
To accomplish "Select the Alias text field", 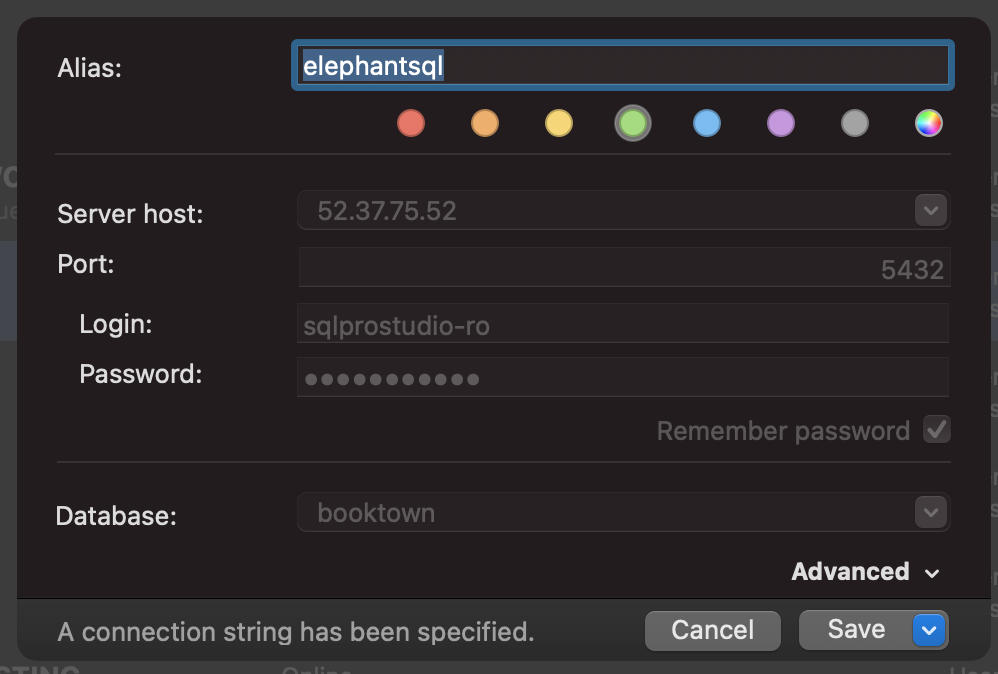I will [x=623, y=64].
